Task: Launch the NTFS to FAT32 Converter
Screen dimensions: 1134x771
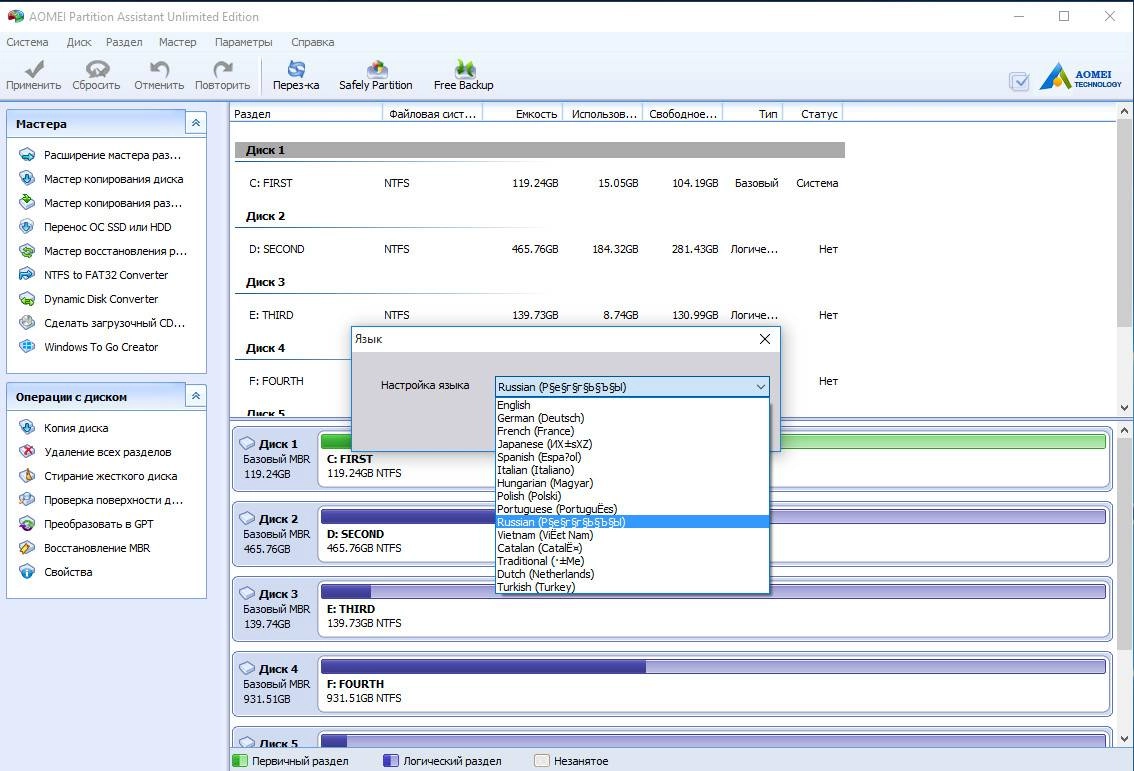Action: [106, 275]
